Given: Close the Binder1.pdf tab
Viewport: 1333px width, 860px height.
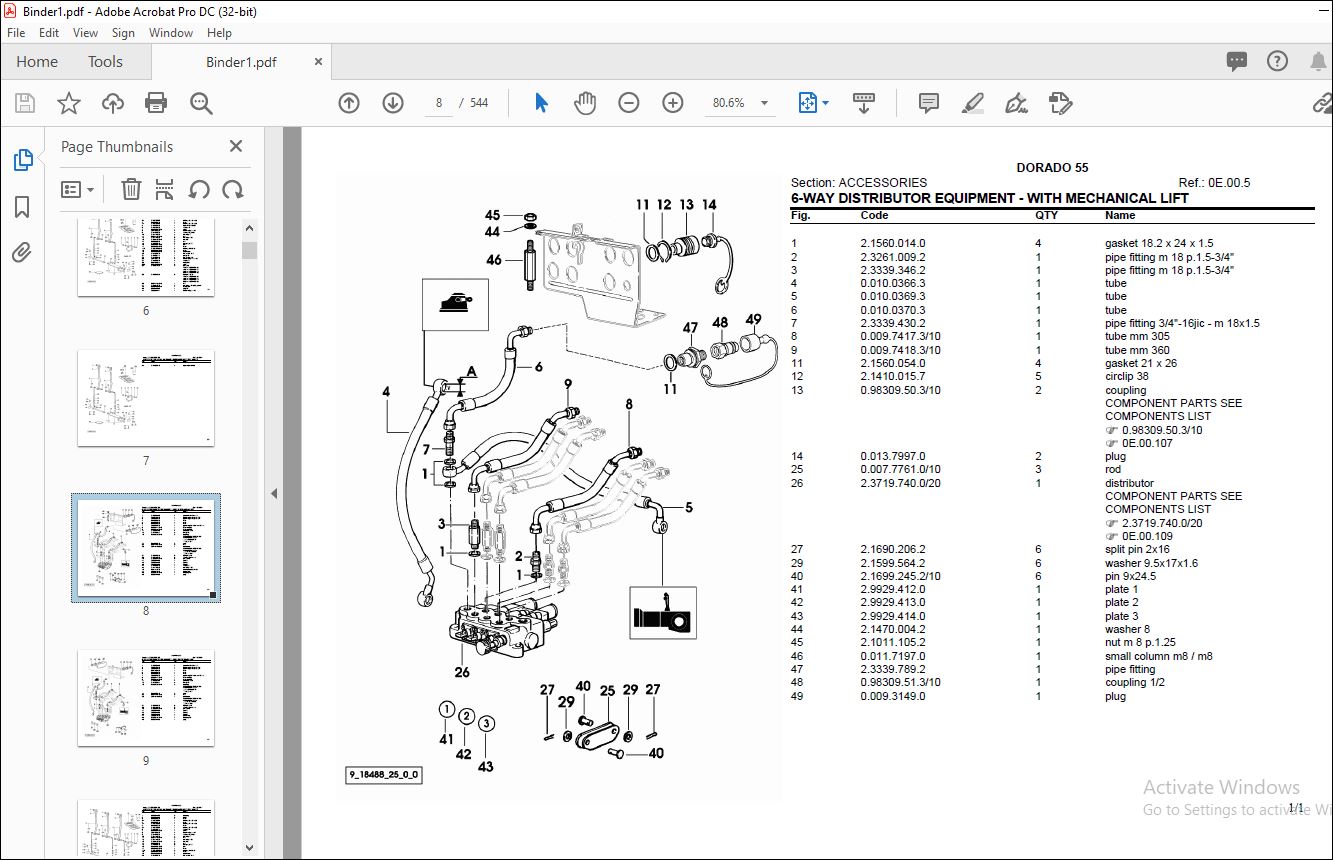Looking at the screenshot, I should click(x=319, y=62).
